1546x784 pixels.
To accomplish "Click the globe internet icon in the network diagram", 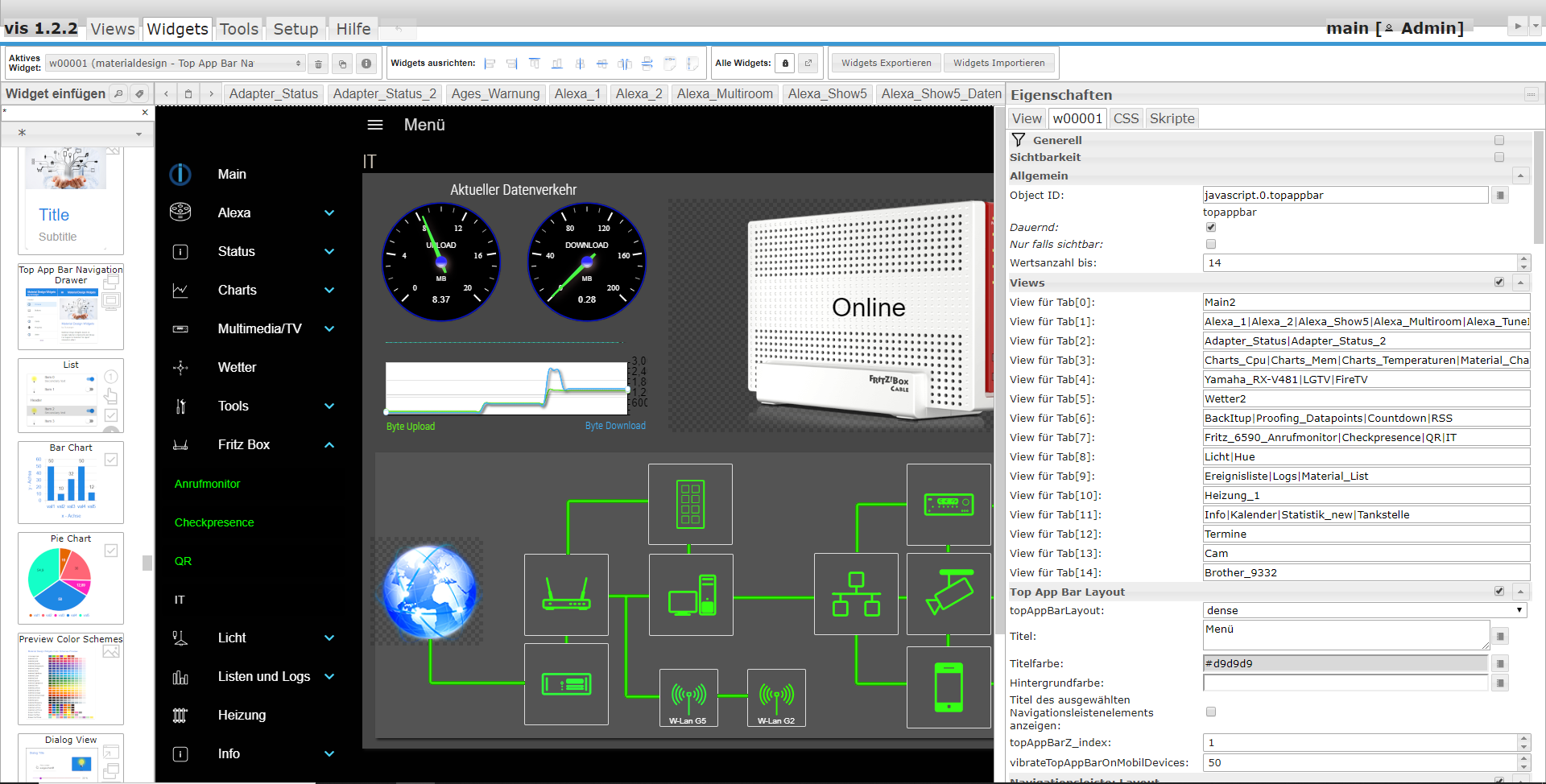I will 429,592.
